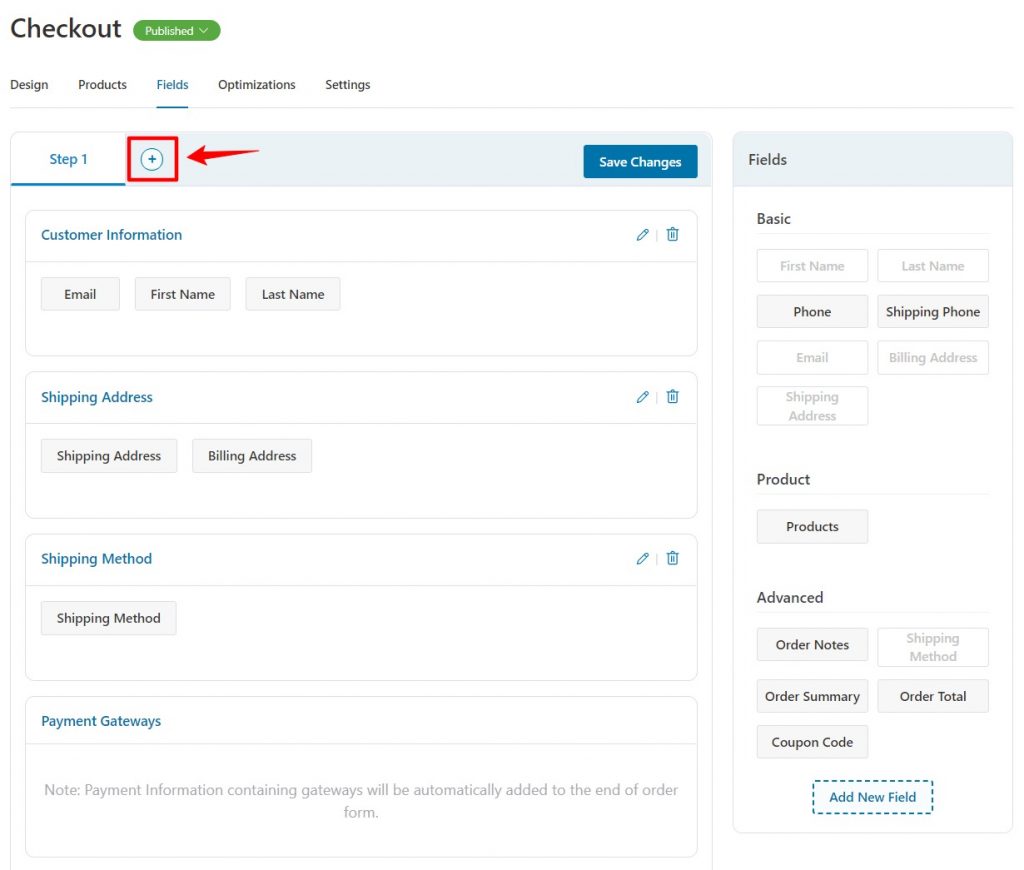Select the Order Notes advanced field
Image resolution: width=1024 pixels, height=870 pixels.
(812, 645)
